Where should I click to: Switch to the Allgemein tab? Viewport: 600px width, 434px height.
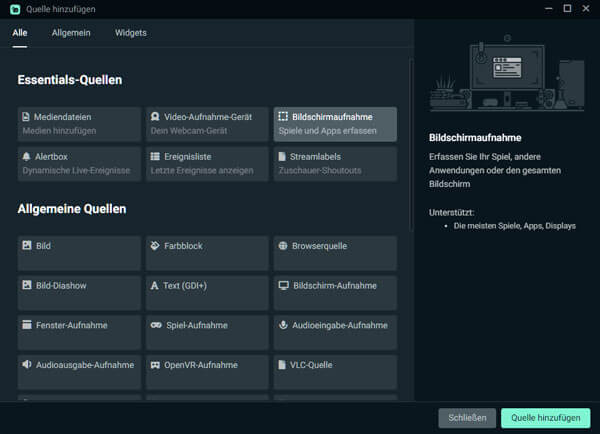[71, 33]
